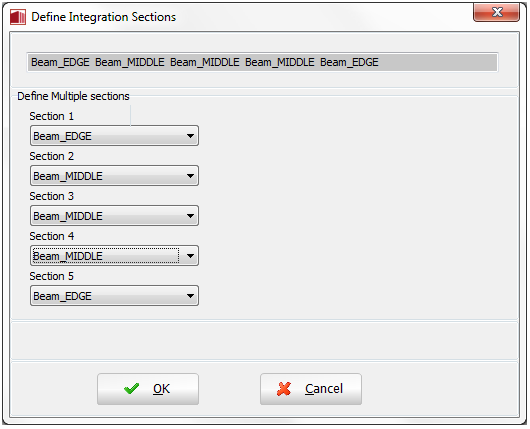
Task: Click the red application icon in title bar
Action: 18,17
